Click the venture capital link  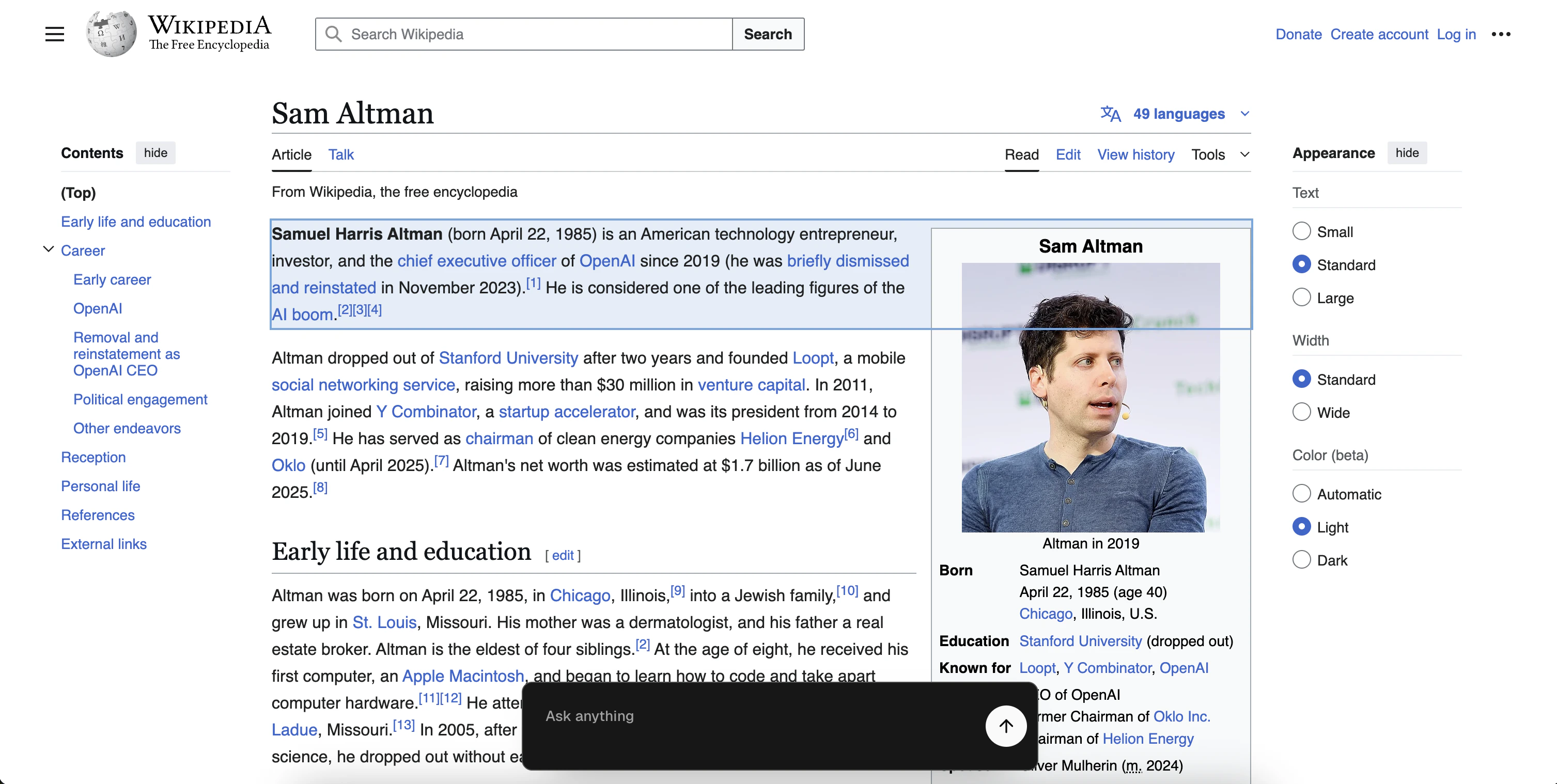tap(751, 385)
